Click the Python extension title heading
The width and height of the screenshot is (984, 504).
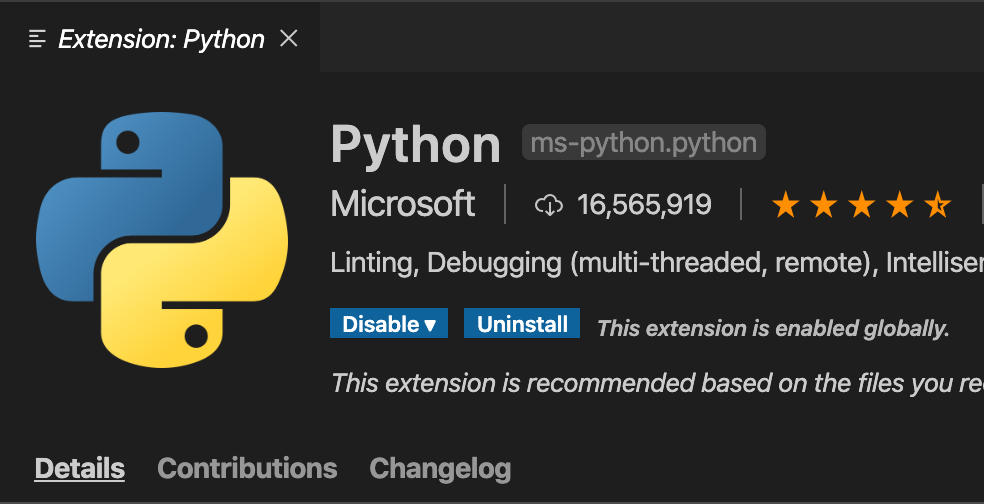click(416, 145)
